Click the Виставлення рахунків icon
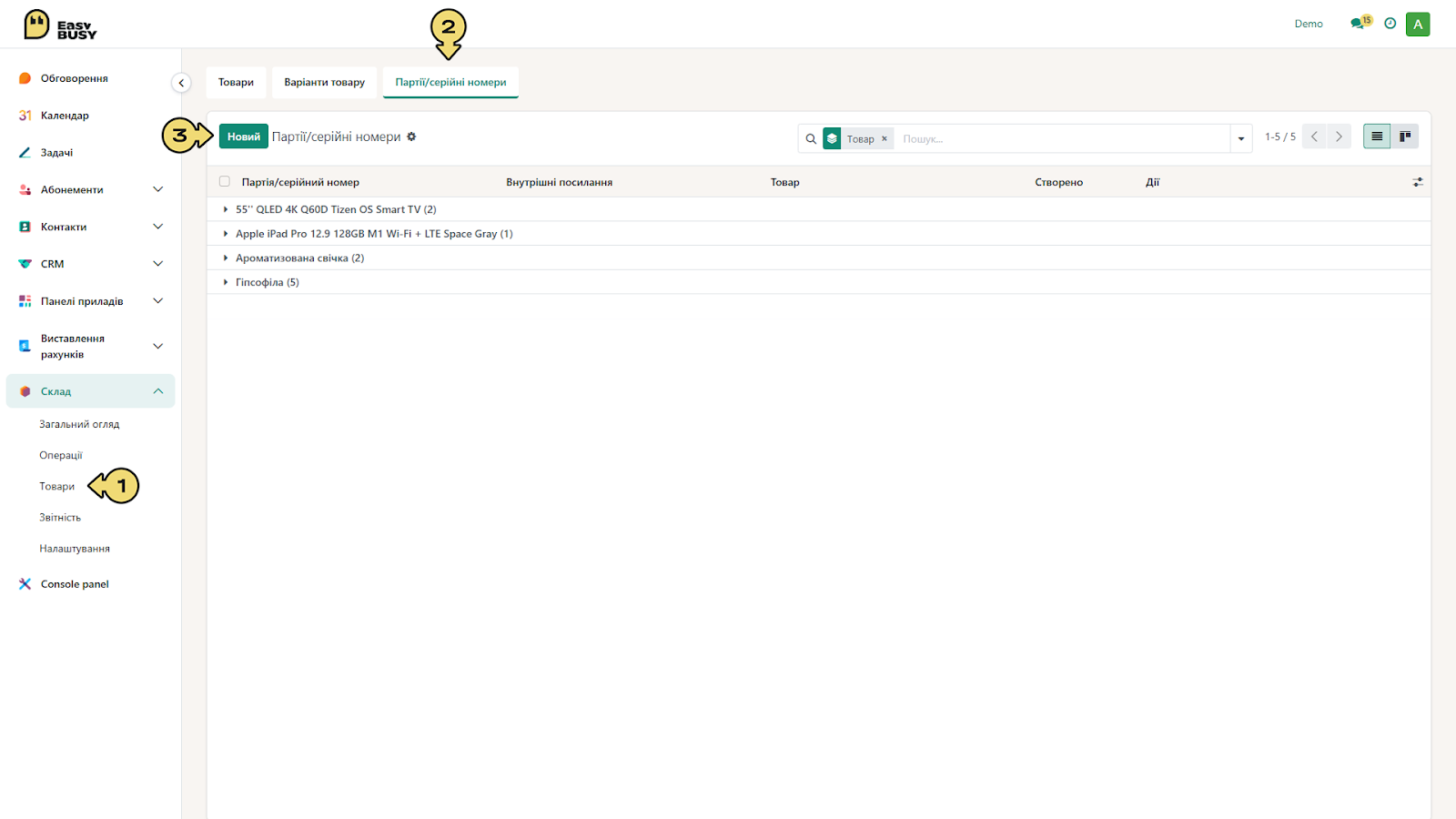 (x=25, y=346)
